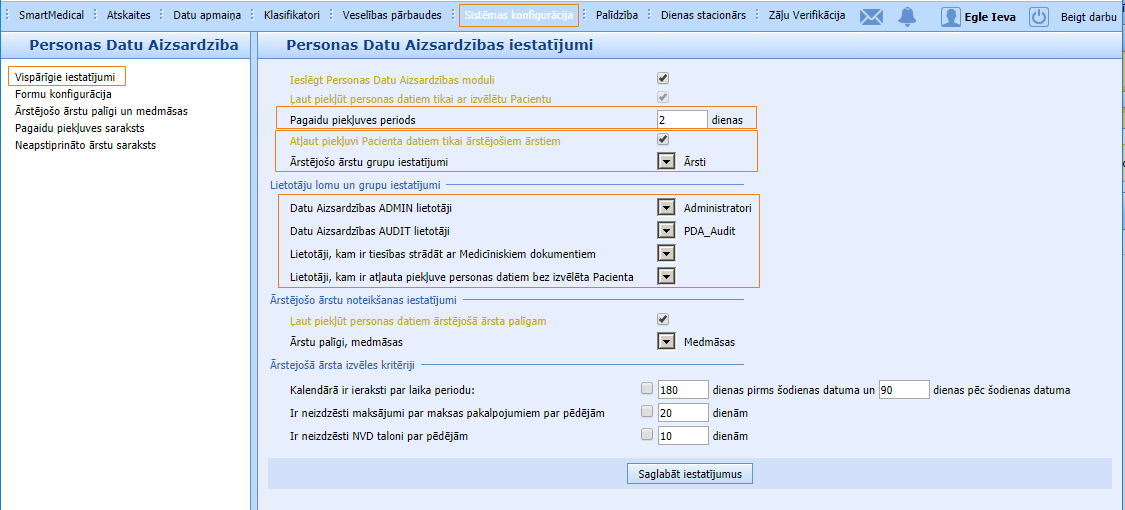Click the unpaid payments days input field
1125x510 pixels.
coord(683,412)
